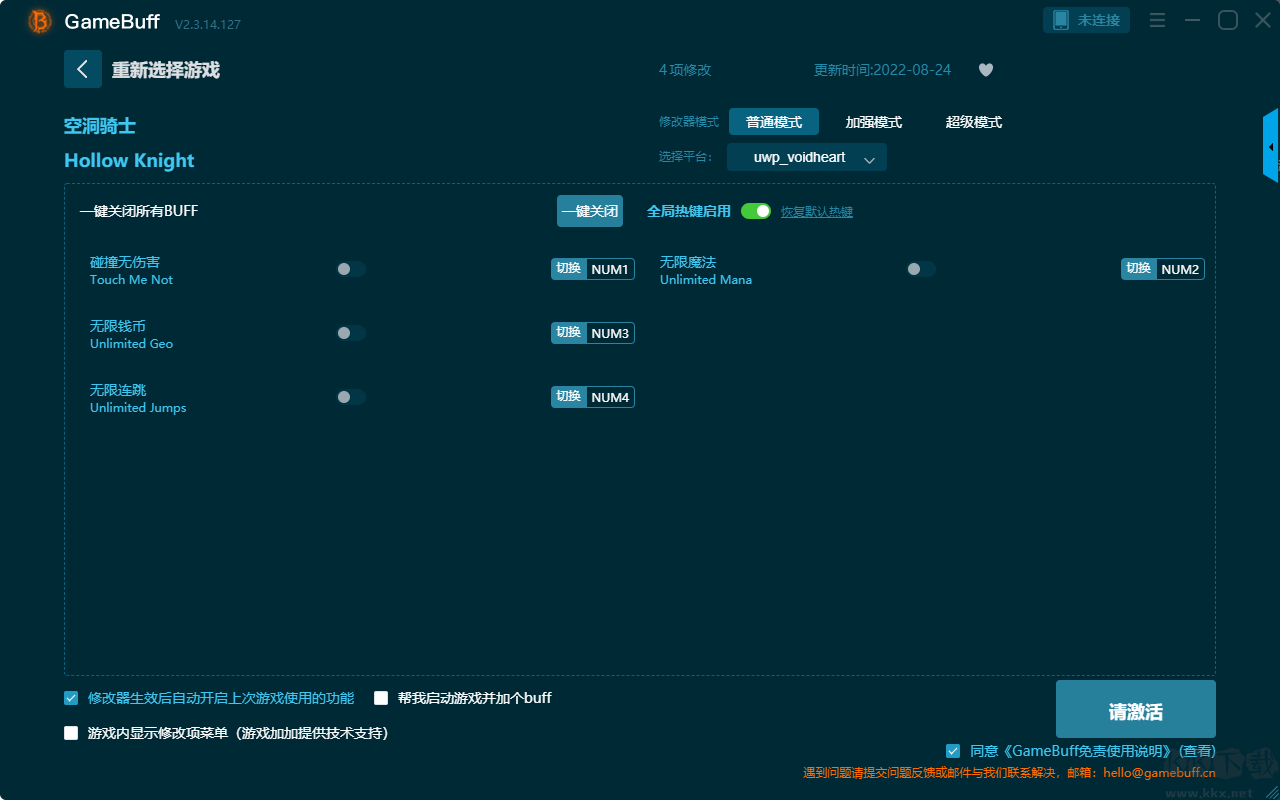Open the uwp_voidheart platform dropdown
The width and height of the screenshot is (1280, 800).
[x=806, y=158]
